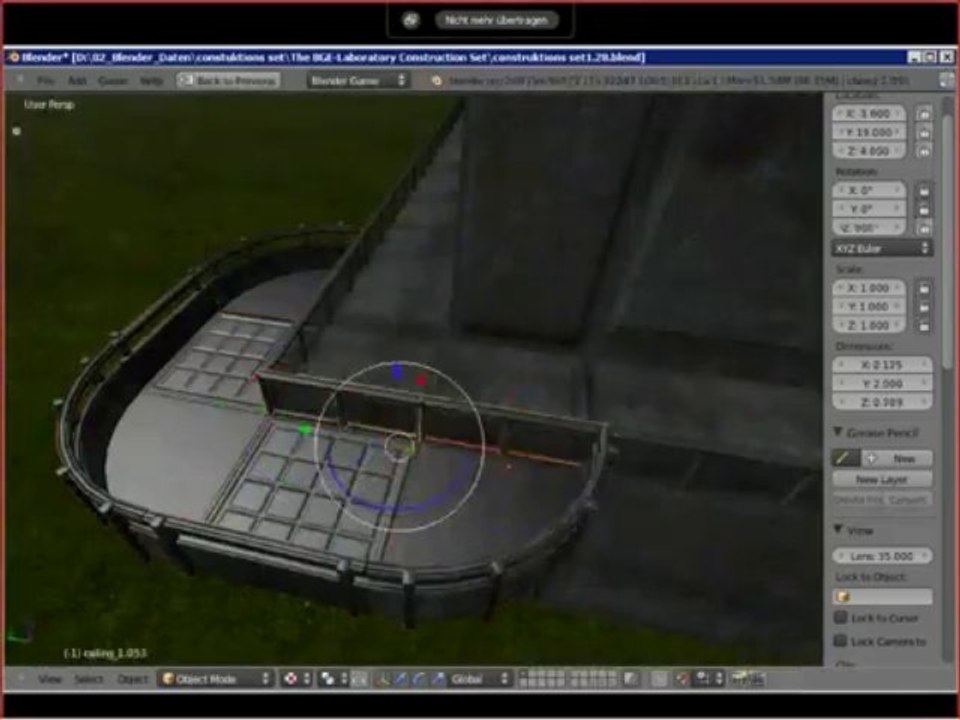Edit the Scale Z field
Image resolution: width=960 pixels, height=720 pixels.
(x=868, y=325)
